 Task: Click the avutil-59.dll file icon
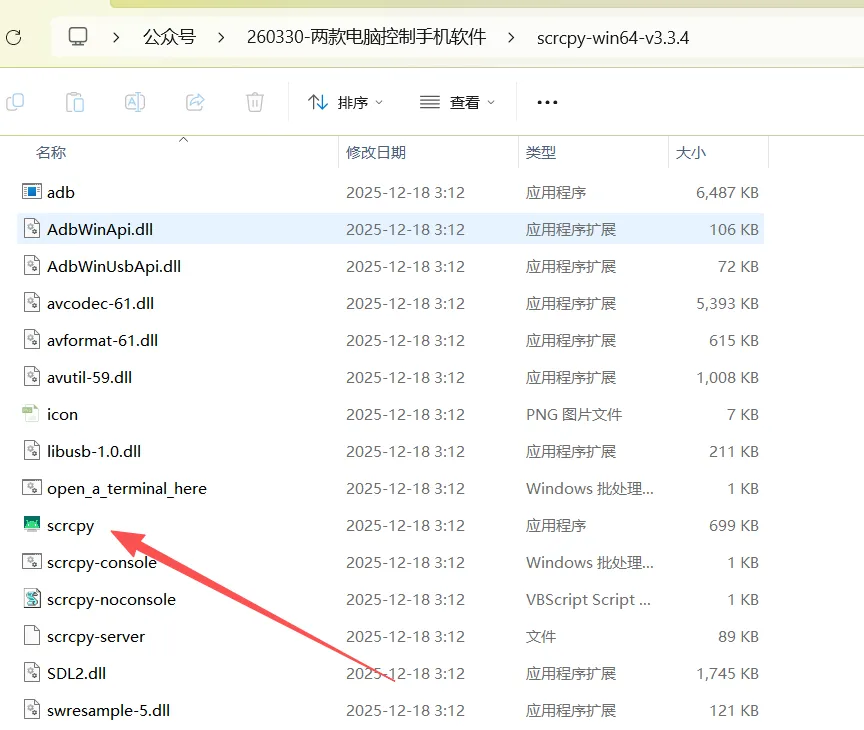click(x=32, y=377)
